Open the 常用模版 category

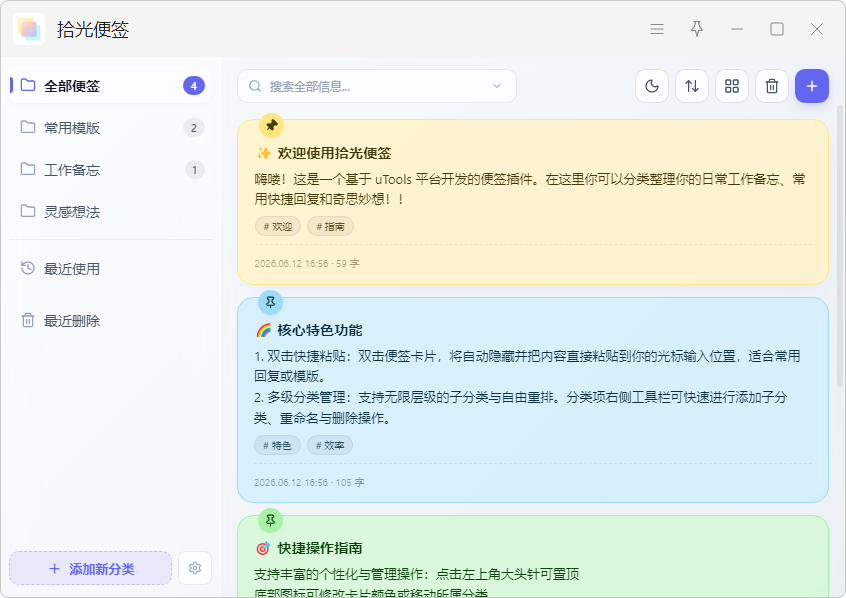pyautogui.click(x=111, y=127)
